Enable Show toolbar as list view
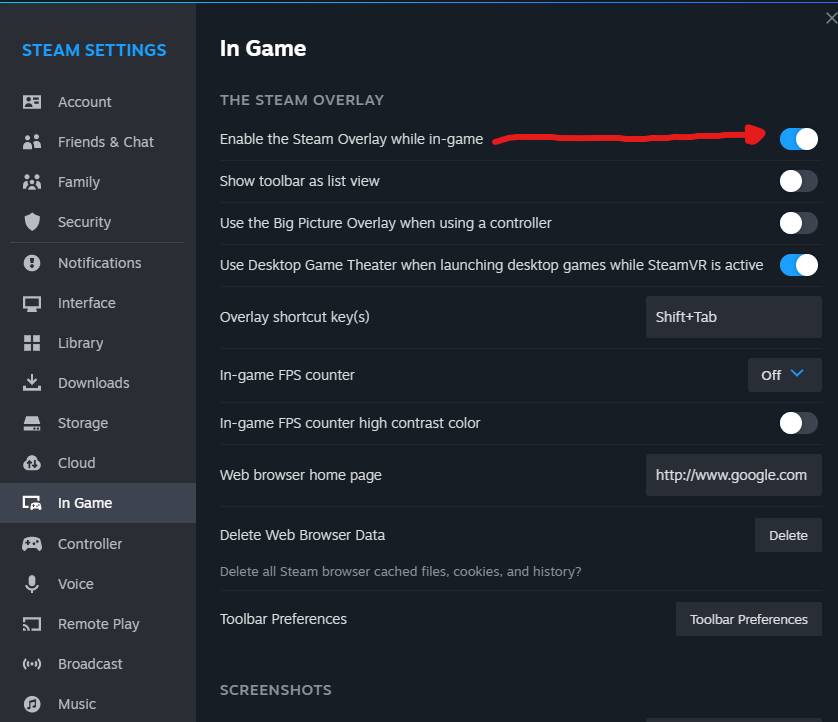 pos(799,181)
